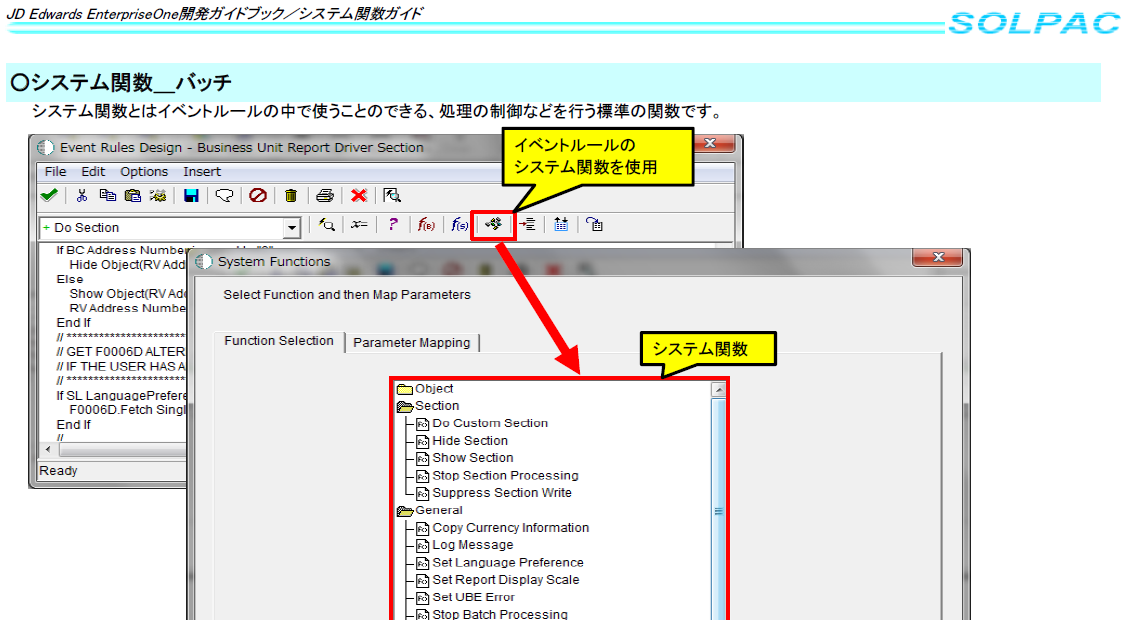Click the blue Save floppy icon

click(x=191, y=195)
